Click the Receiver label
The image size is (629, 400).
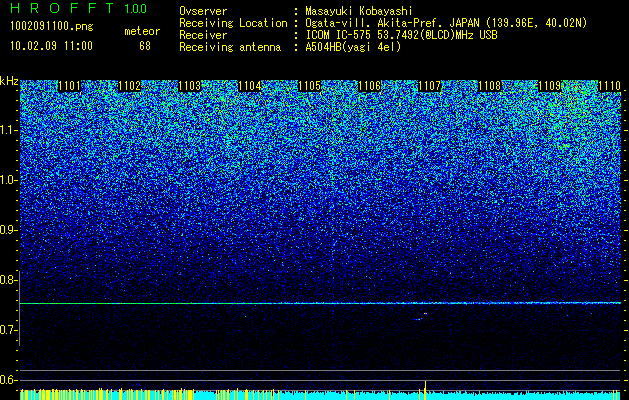(203, 35)
